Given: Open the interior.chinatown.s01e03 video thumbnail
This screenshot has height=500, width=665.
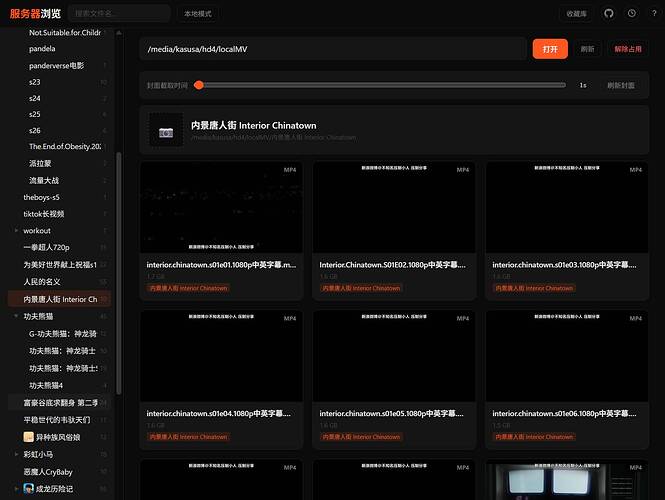Looking at the screenshot, I should (567, 207).
